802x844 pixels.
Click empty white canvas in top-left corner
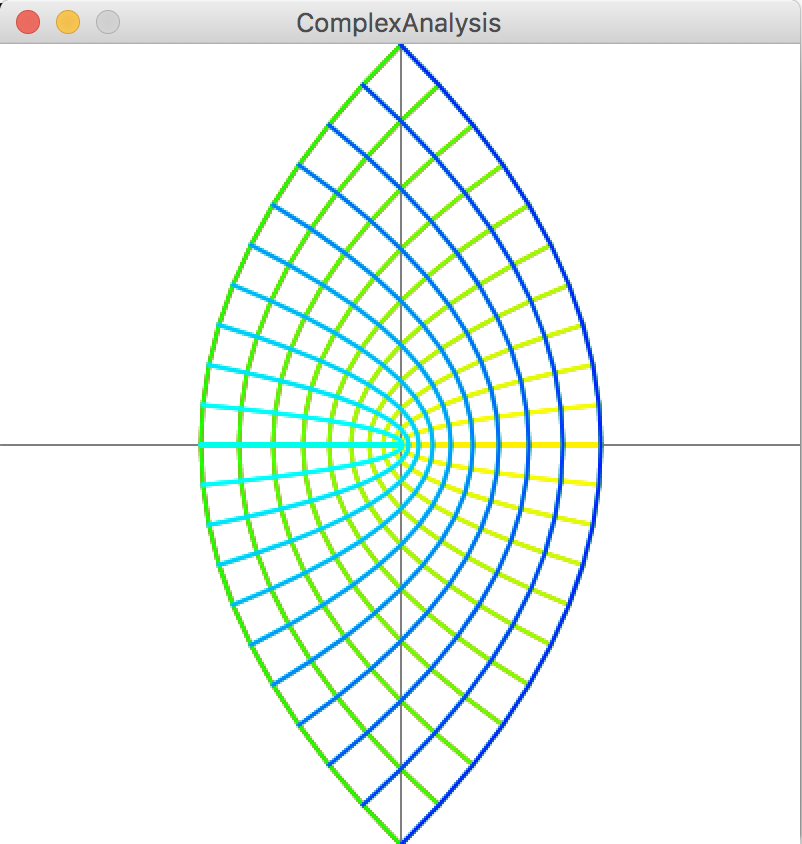click(80, 120)
